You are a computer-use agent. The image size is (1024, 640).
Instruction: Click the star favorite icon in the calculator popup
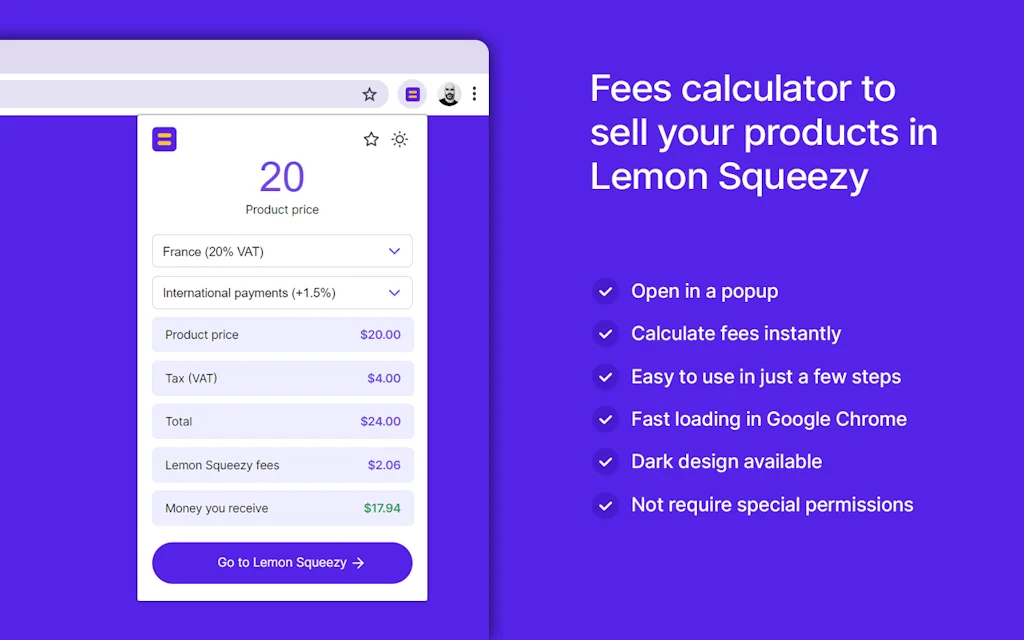pyautogui.click(x=371, y=139)
